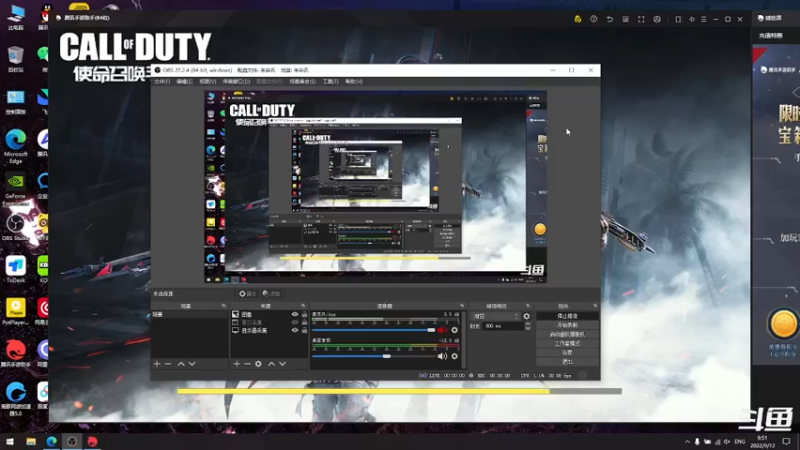
Task: Move source down in Sources panel
Action: click(282, 364)
